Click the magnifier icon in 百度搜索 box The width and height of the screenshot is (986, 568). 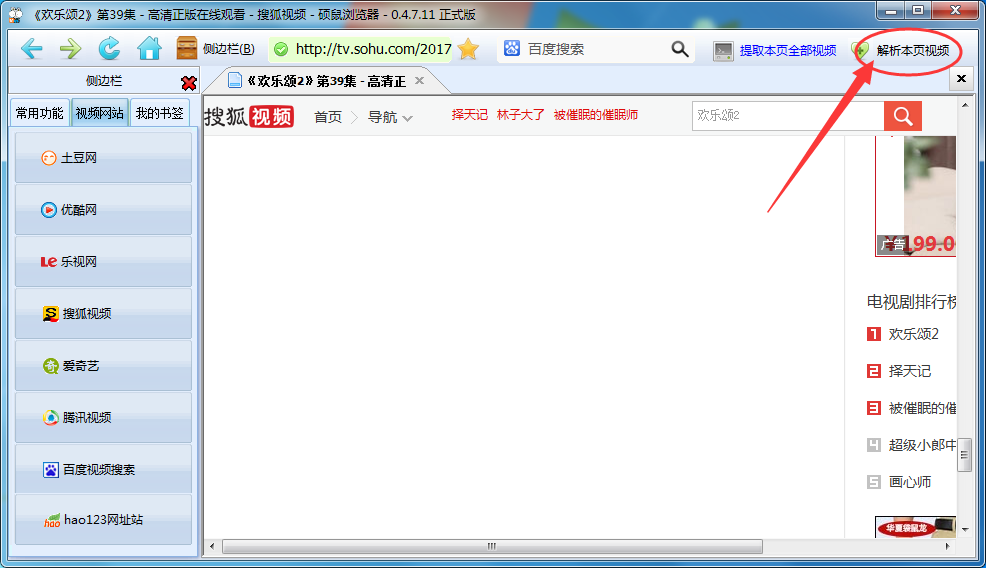click(680, 49)
